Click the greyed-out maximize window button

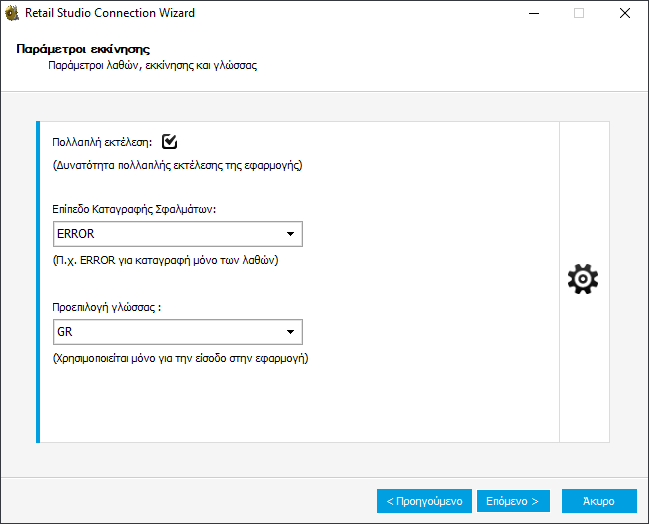tap(579, 14)
